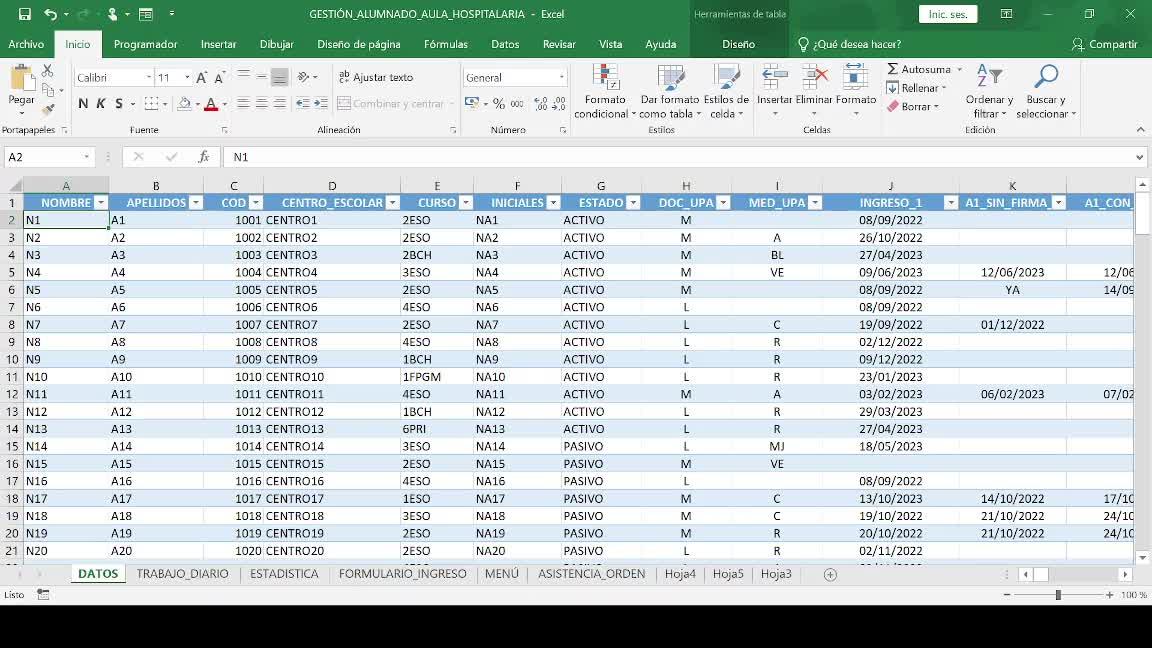Image resolution: width=1152 pixels, height=648 pixels.
Task: Click the Format Painter brush icon
Action: click(47, 110)
